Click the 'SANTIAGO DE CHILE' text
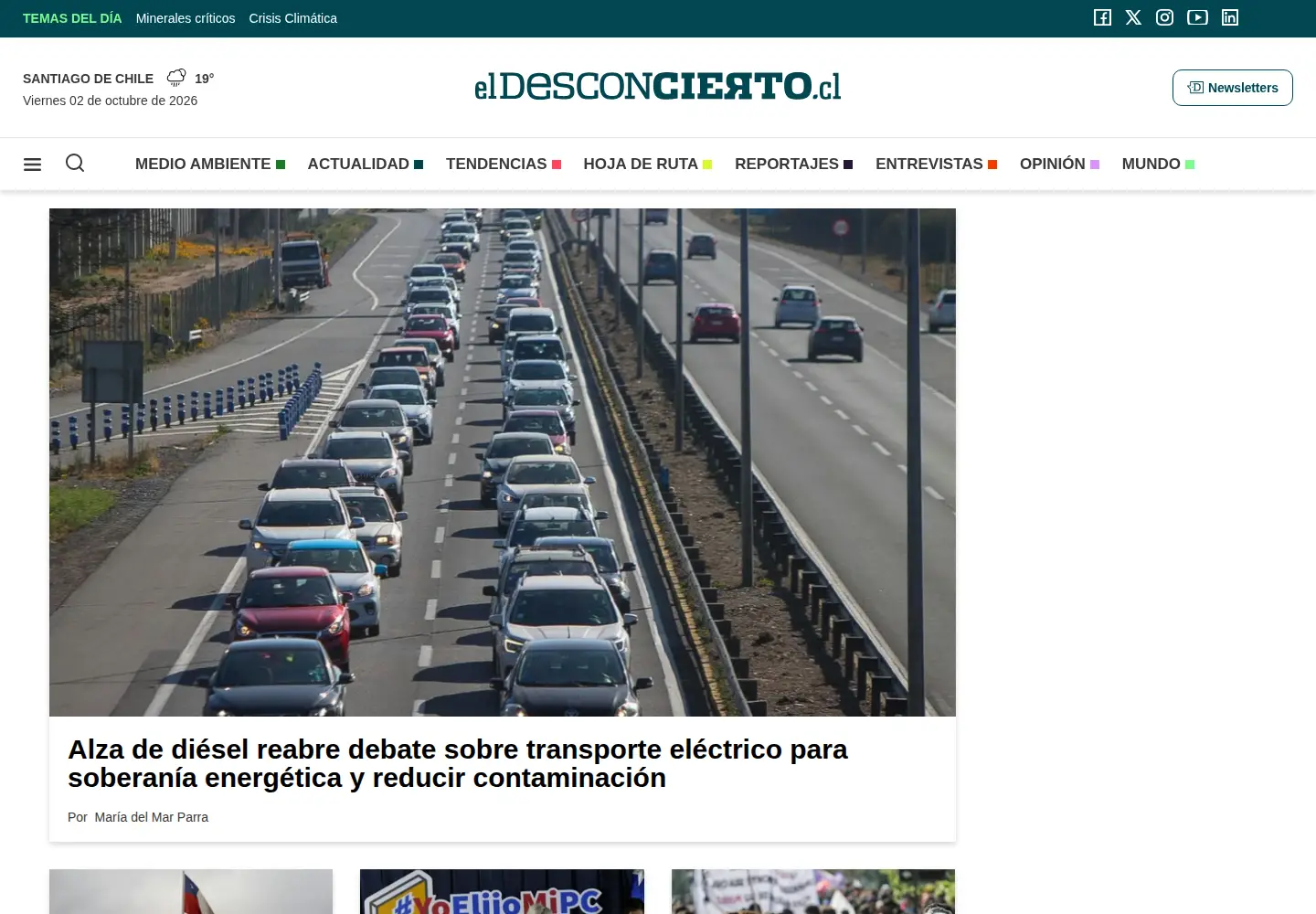 tap(88, 79)
